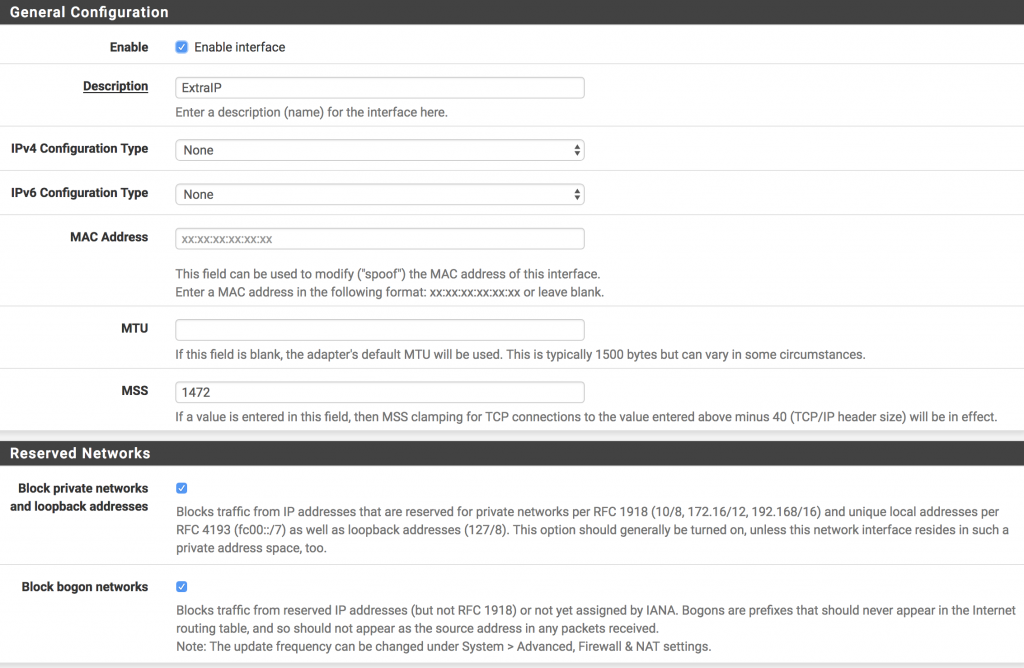Click the Block private networks label
1024x668 pixels.
(x=79, y=497)
